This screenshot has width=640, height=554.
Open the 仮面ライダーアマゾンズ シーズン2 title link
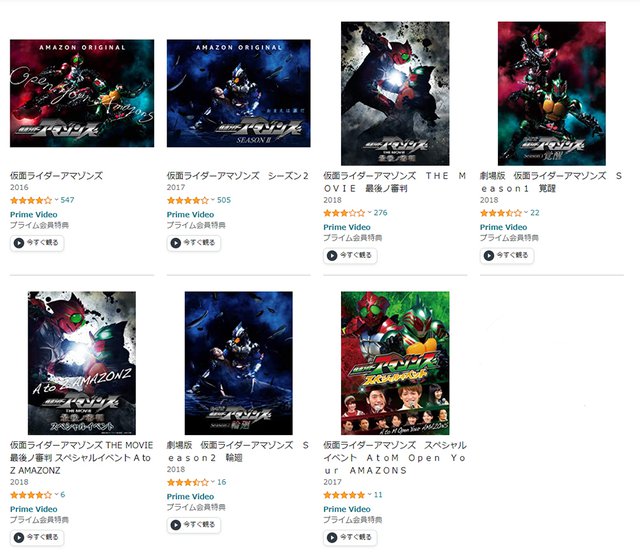(x=238, y=176)
